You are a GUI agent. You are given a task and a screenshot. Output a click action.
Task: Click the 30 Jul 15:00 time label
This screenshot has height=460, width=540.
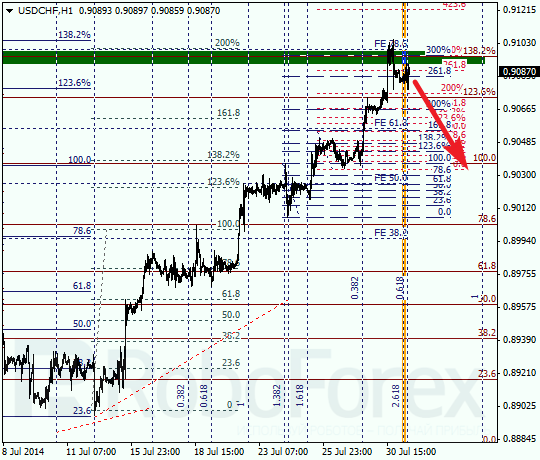pyautogui.click(x=411, y=451)
